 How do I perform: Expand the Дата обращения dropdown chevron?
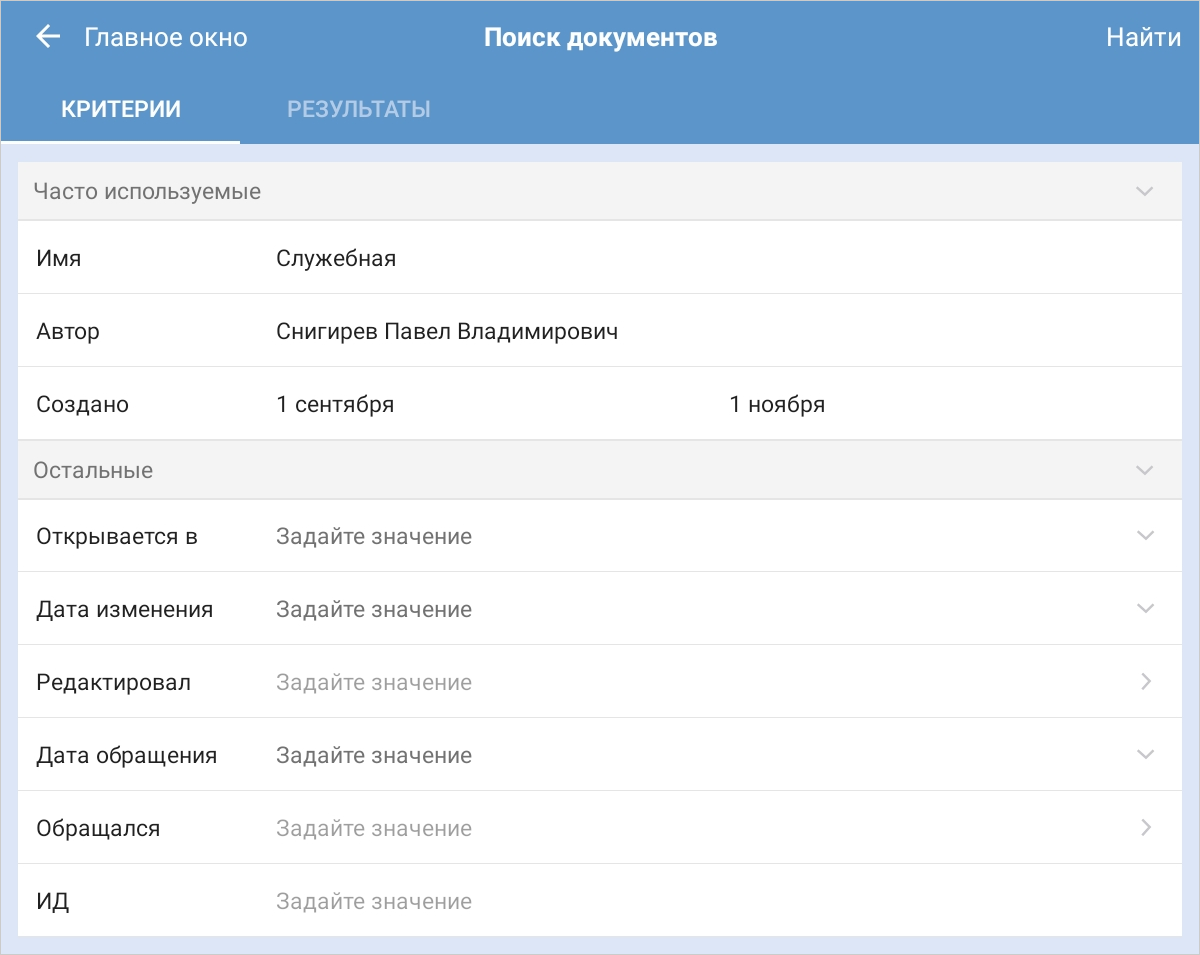point(1145,755)
